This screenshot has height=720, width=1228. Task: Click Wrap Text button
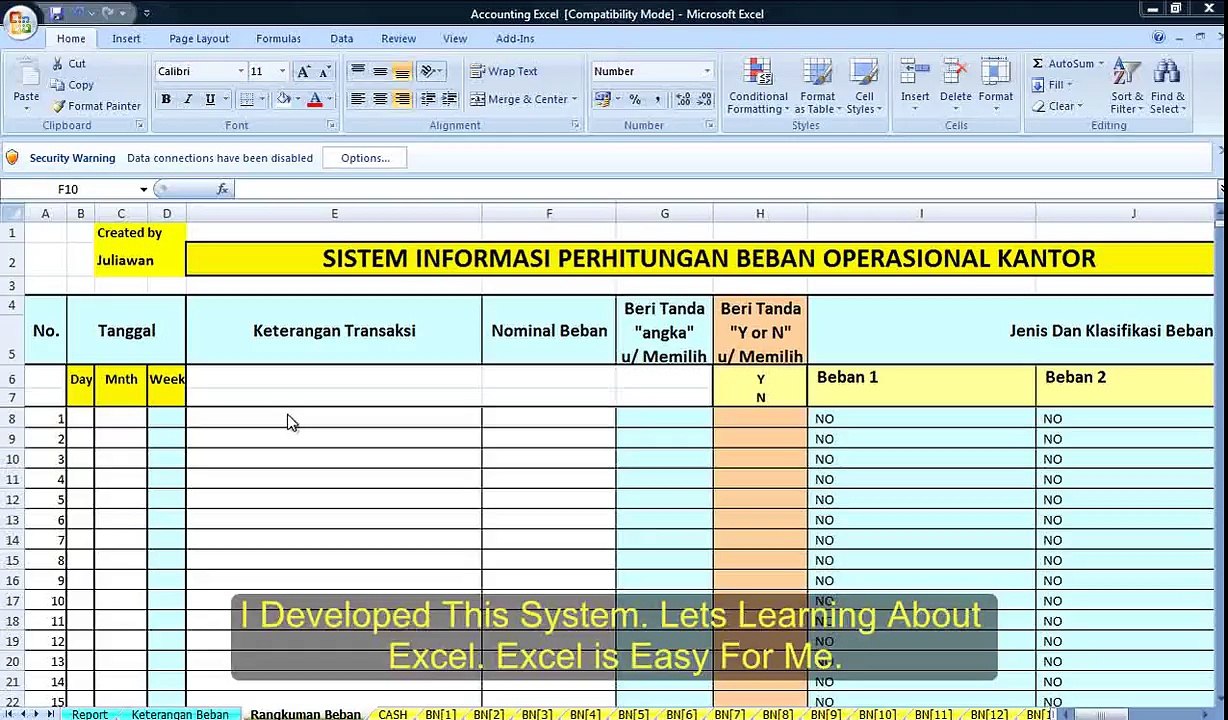(x=504, y=71)
